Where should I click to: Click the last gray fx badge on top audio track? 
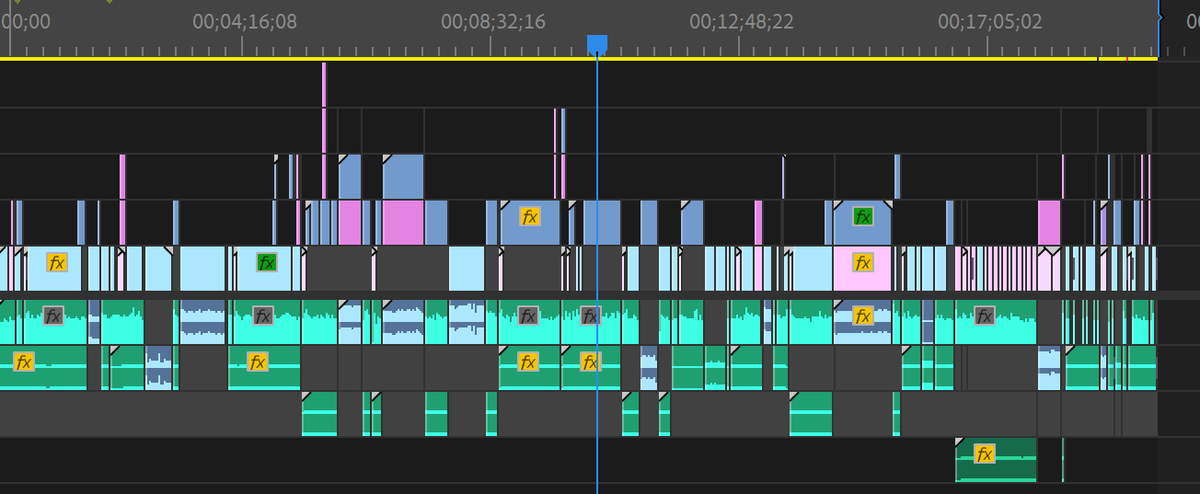point(984,316)
